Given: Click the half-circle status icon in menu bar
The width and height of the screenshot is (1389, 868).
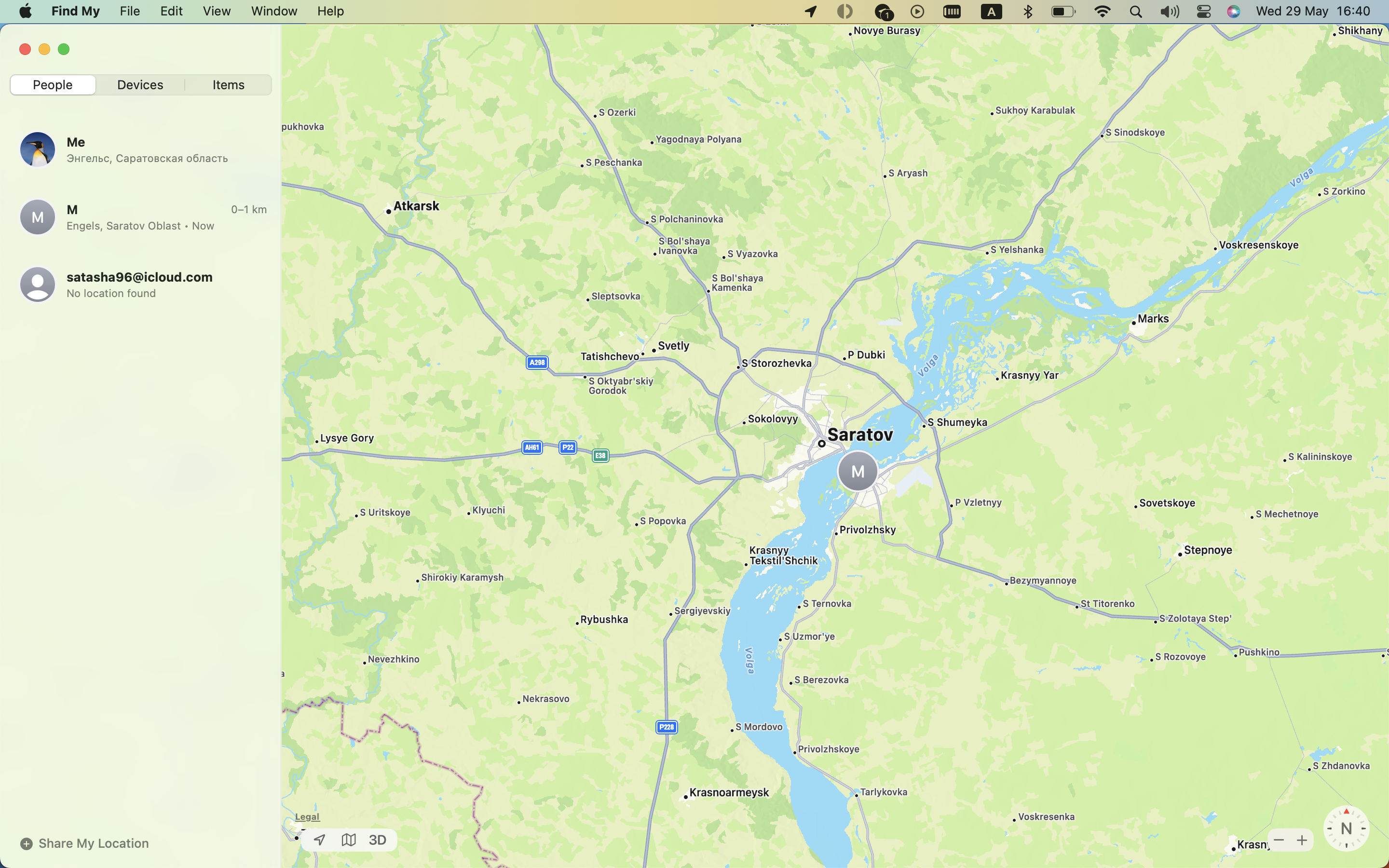Looking at the screenshot, I should (x=844, y=11).
